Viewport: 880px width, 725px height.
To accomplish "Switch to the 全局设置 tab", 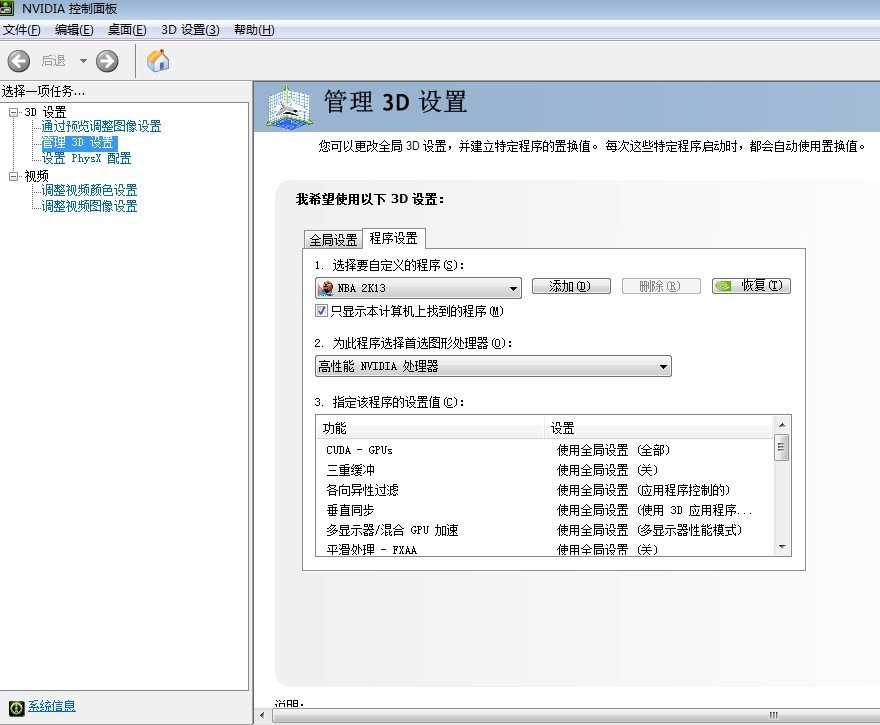I will [x=333, y=240].
